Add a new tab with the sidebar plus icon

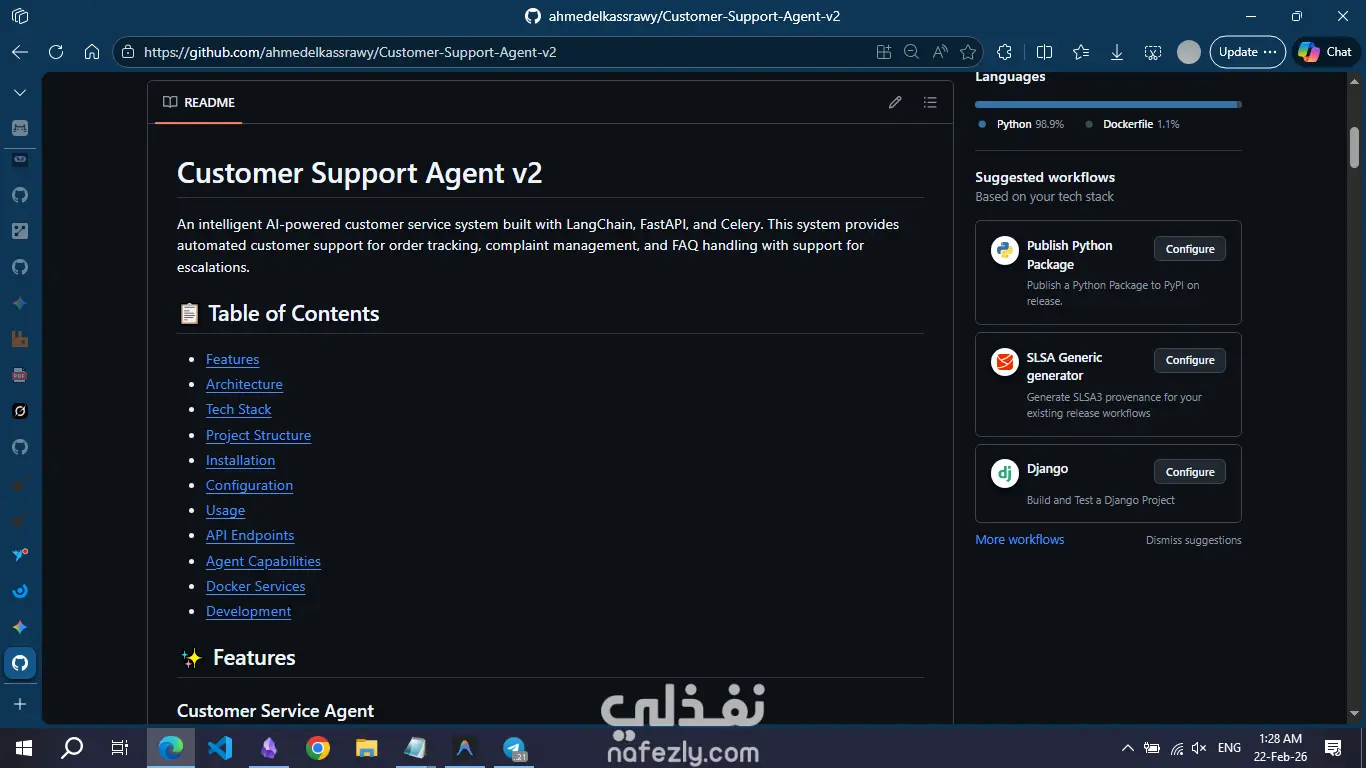coord(20,705)
